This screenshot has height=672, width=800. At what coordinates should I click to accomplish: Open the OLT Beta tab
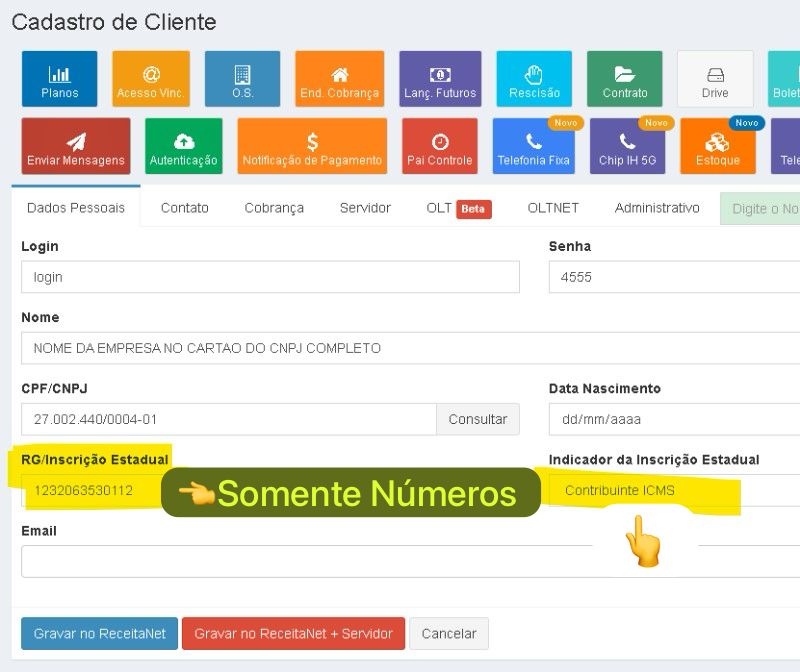coord(458,208)
